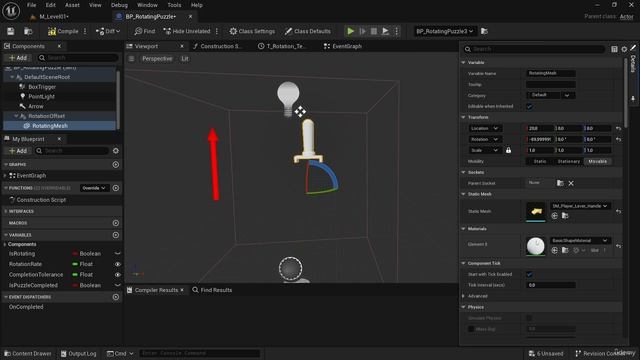640x360 pixels.
Task: Open the Compile options menu dots
Action: point(85,31)
